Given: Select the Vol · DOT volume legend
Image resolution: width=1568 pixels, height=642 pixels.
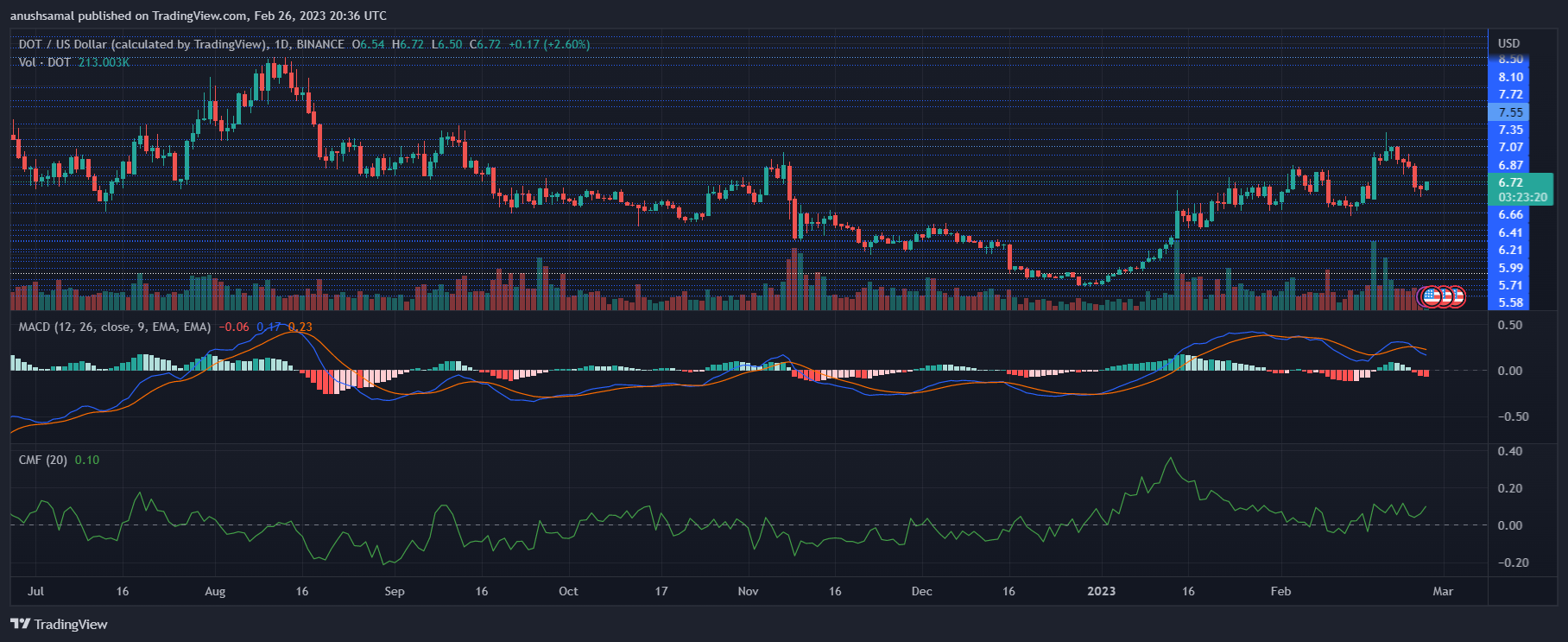Looking at the screenshot, I should 45,62.
